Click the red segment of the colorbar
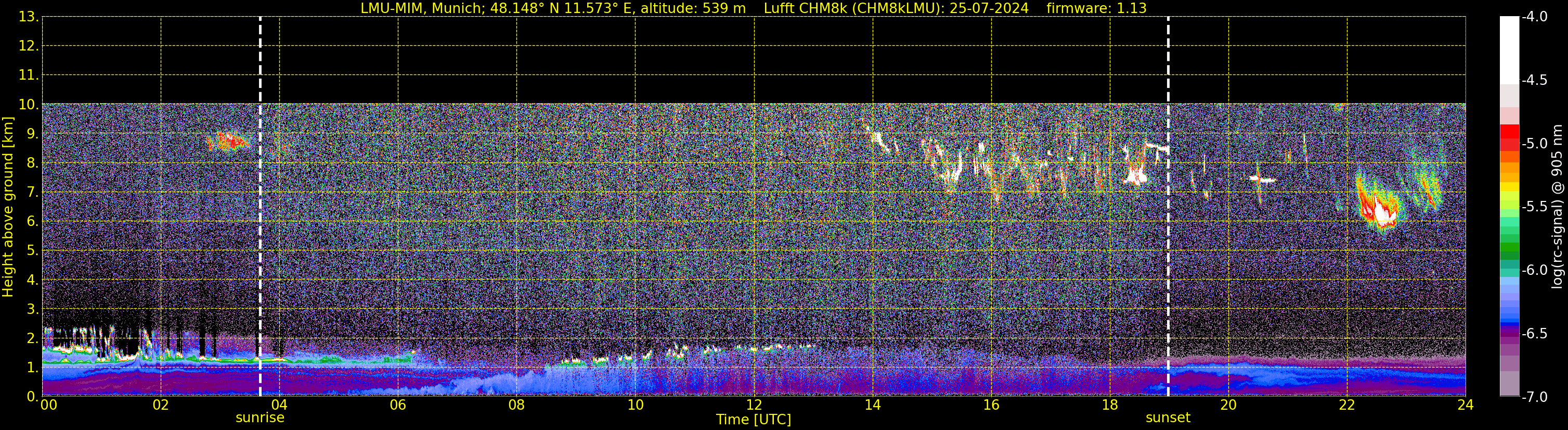This screenshot has height=430, width=1568. (1509, 137)
